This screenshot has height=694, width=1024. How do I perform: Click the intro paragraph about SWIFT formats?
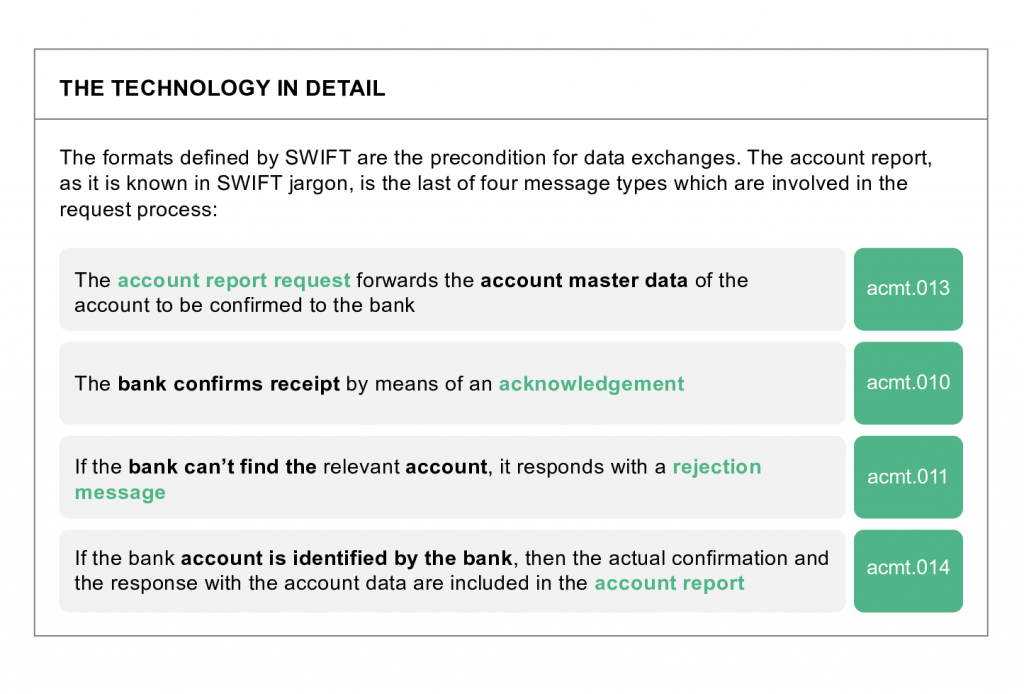[x=496, y=183]
